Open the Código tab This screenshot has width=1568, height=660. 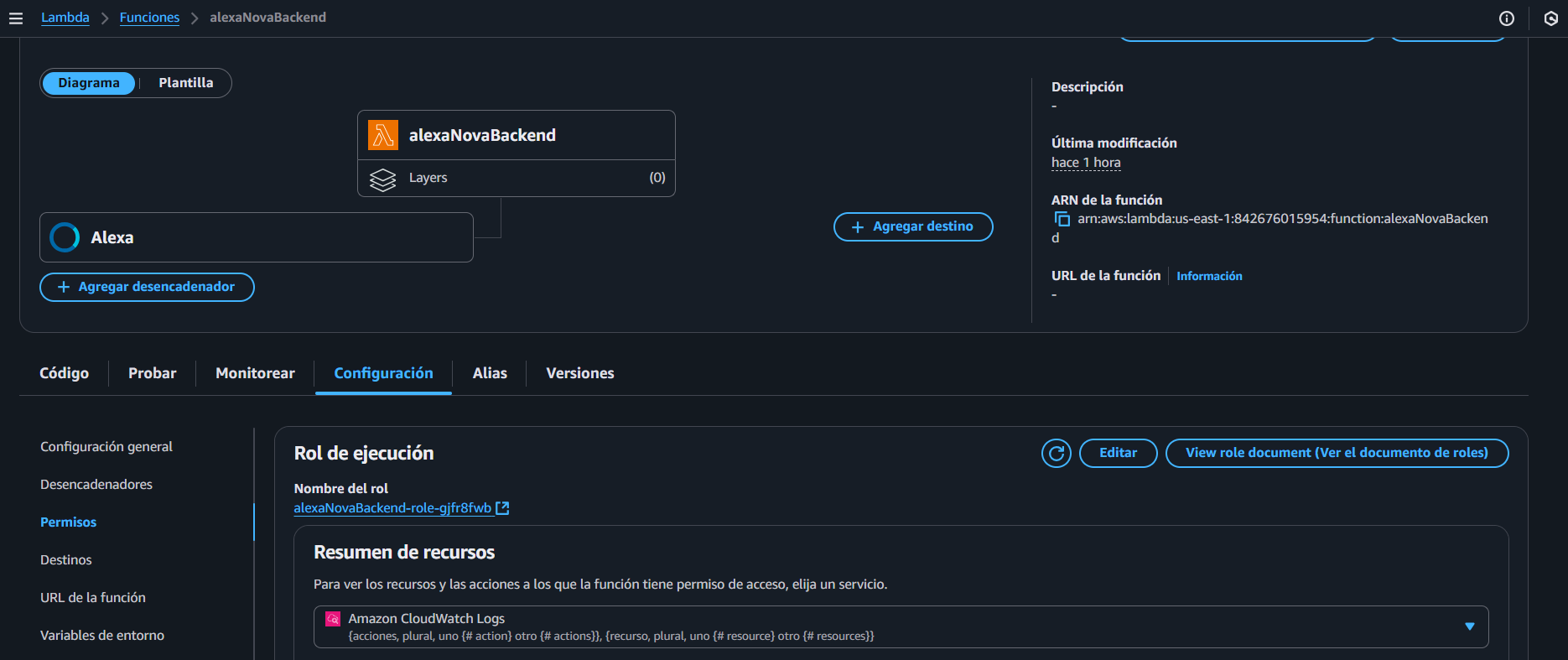[64, 373]
